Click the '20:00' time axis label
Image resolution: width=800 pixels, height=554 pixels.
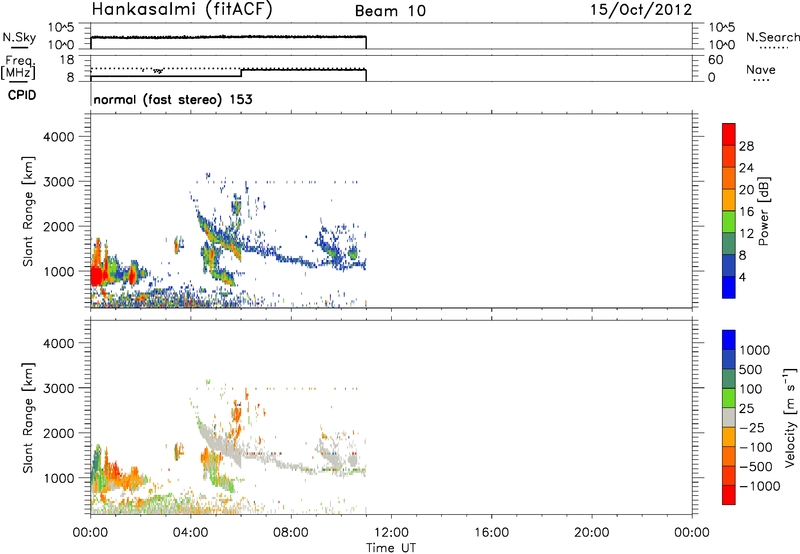pyautogui.click(x=592, y=533)
